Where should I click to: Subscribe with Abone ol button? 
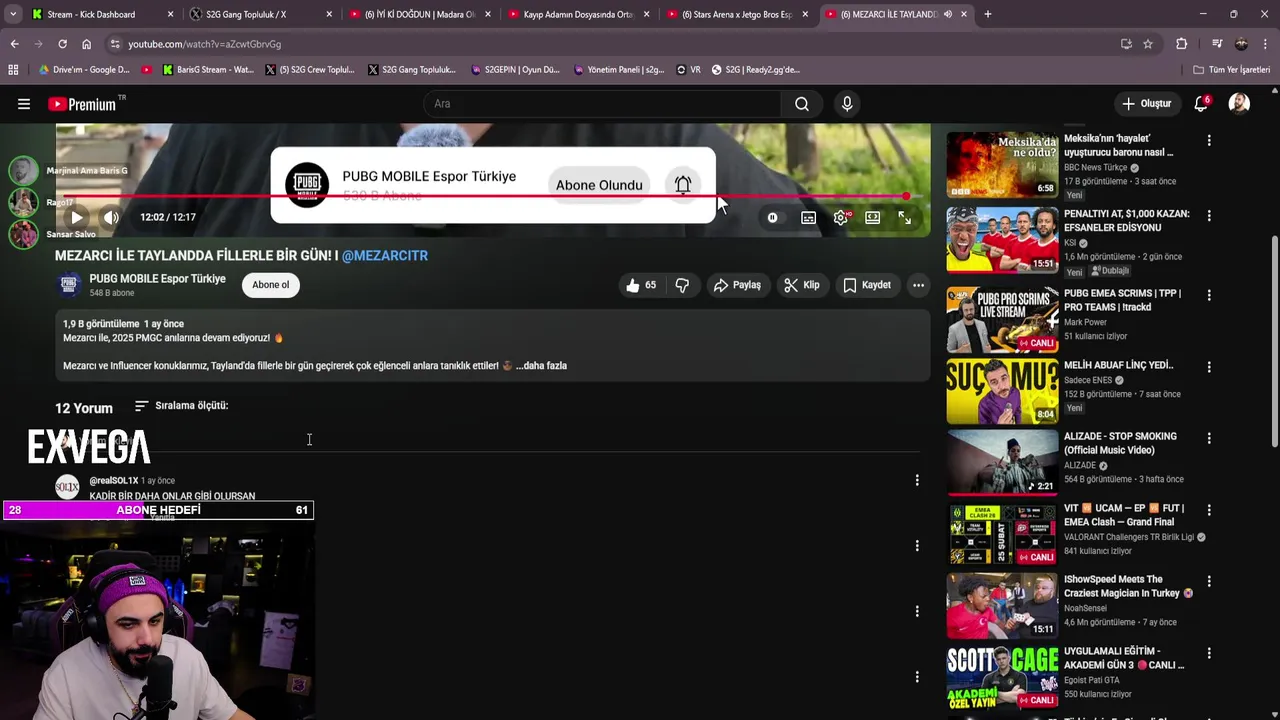click(x=270, y=285)
